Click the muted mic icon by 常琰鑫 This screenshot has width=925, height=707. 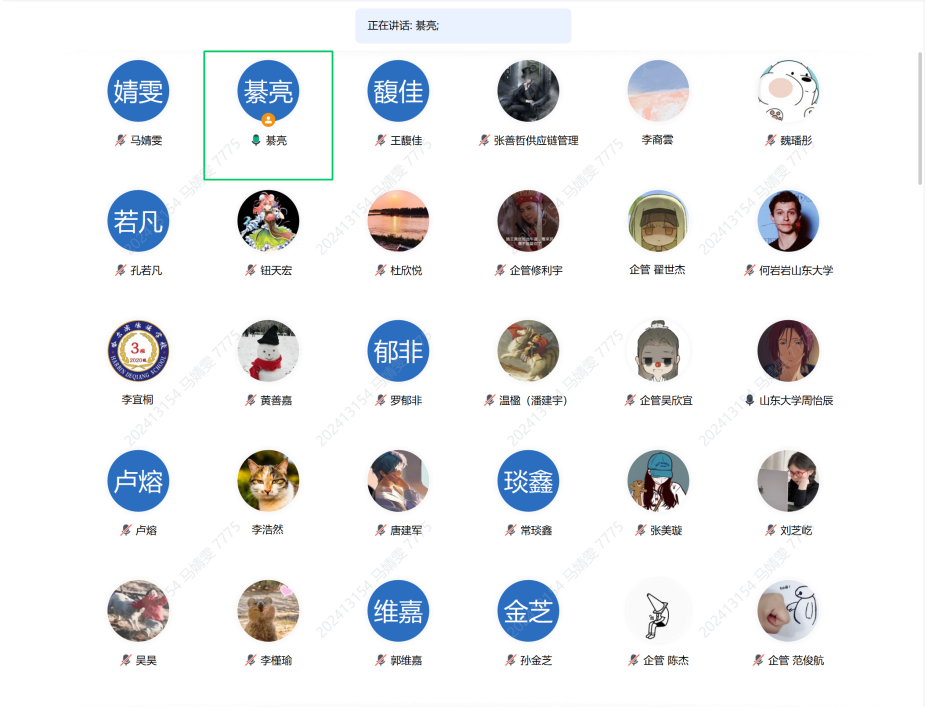tap(510, 531)
